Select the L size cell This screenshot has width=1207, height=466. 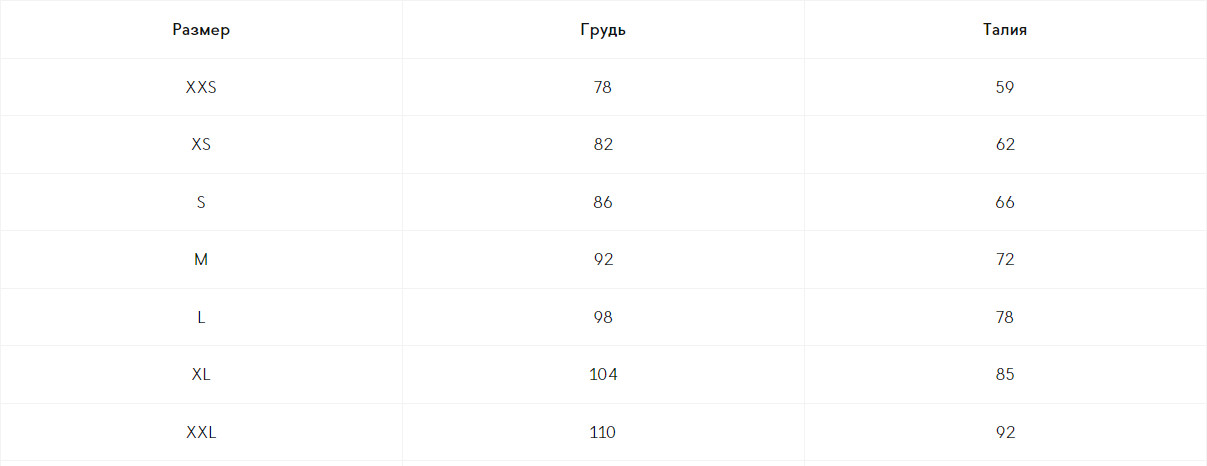[x=201, y=317]
